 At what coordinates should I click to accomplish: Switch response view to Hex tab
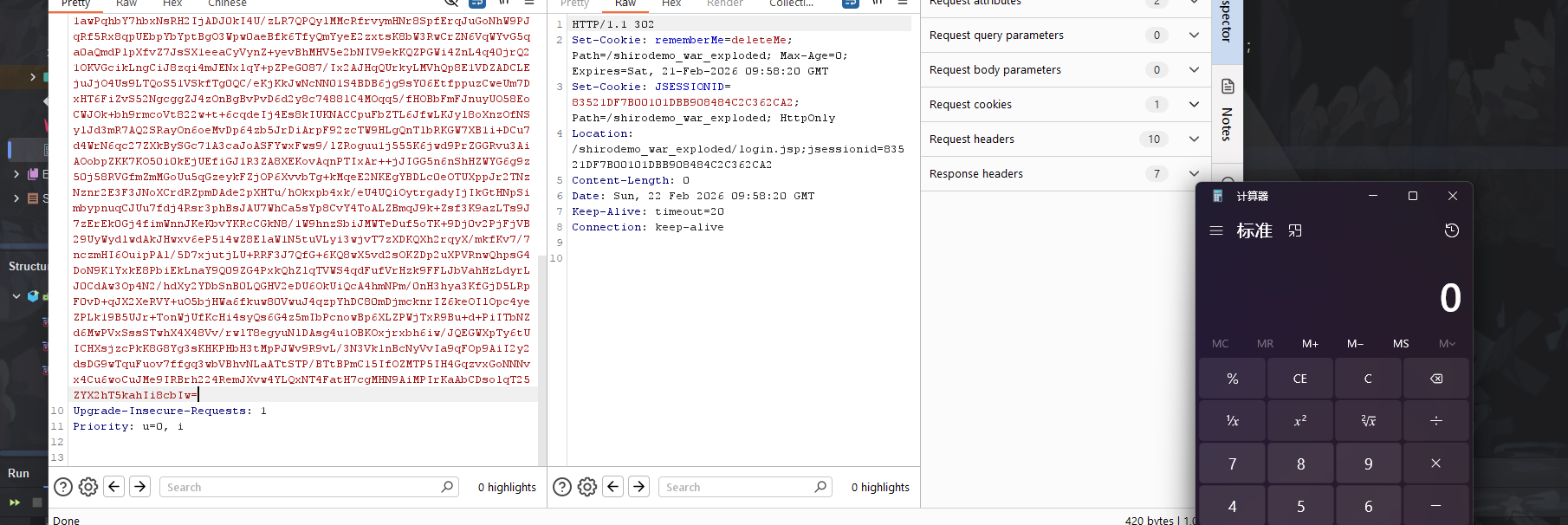(671, 3)
